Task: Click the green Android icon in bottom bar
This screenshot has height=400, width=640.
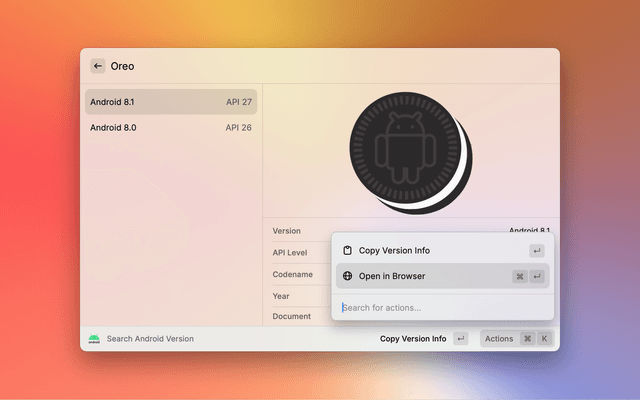Action: pyautogui.click(x=94, y=339)
